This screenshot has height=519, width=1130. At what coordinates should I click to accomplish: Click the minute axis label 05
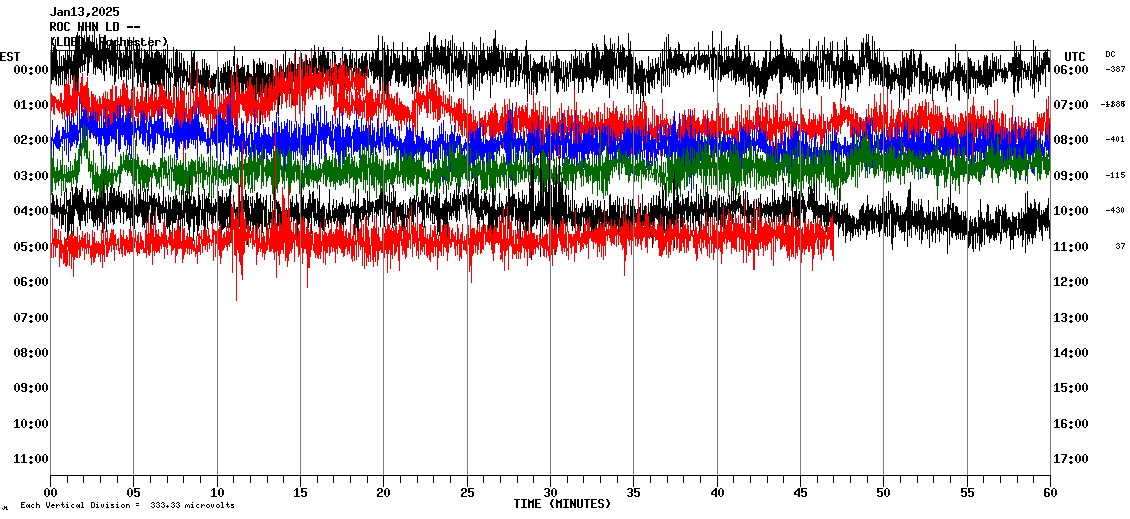point(133,492)
